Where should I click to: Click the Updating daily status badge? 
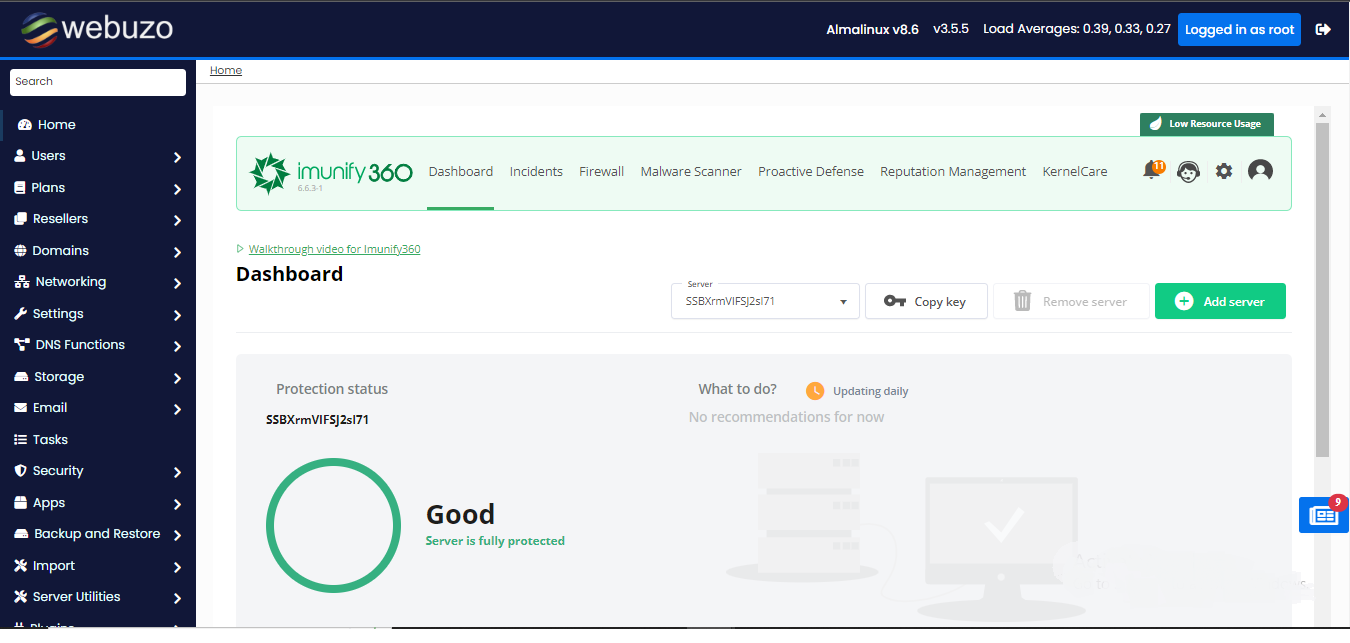(x=856, y=391)
